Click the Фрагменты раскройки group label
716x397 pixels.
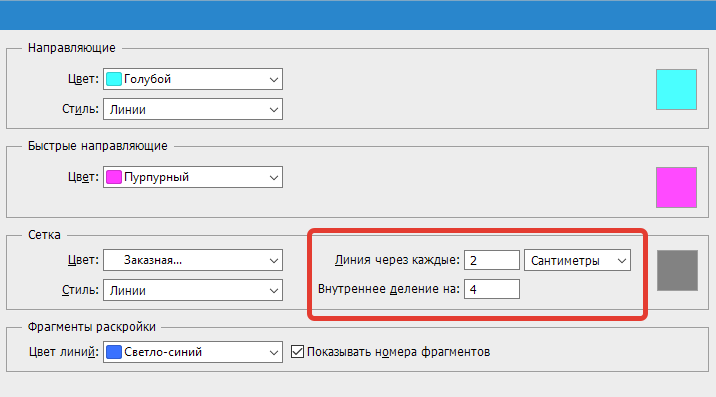click(x=92, y=327)
